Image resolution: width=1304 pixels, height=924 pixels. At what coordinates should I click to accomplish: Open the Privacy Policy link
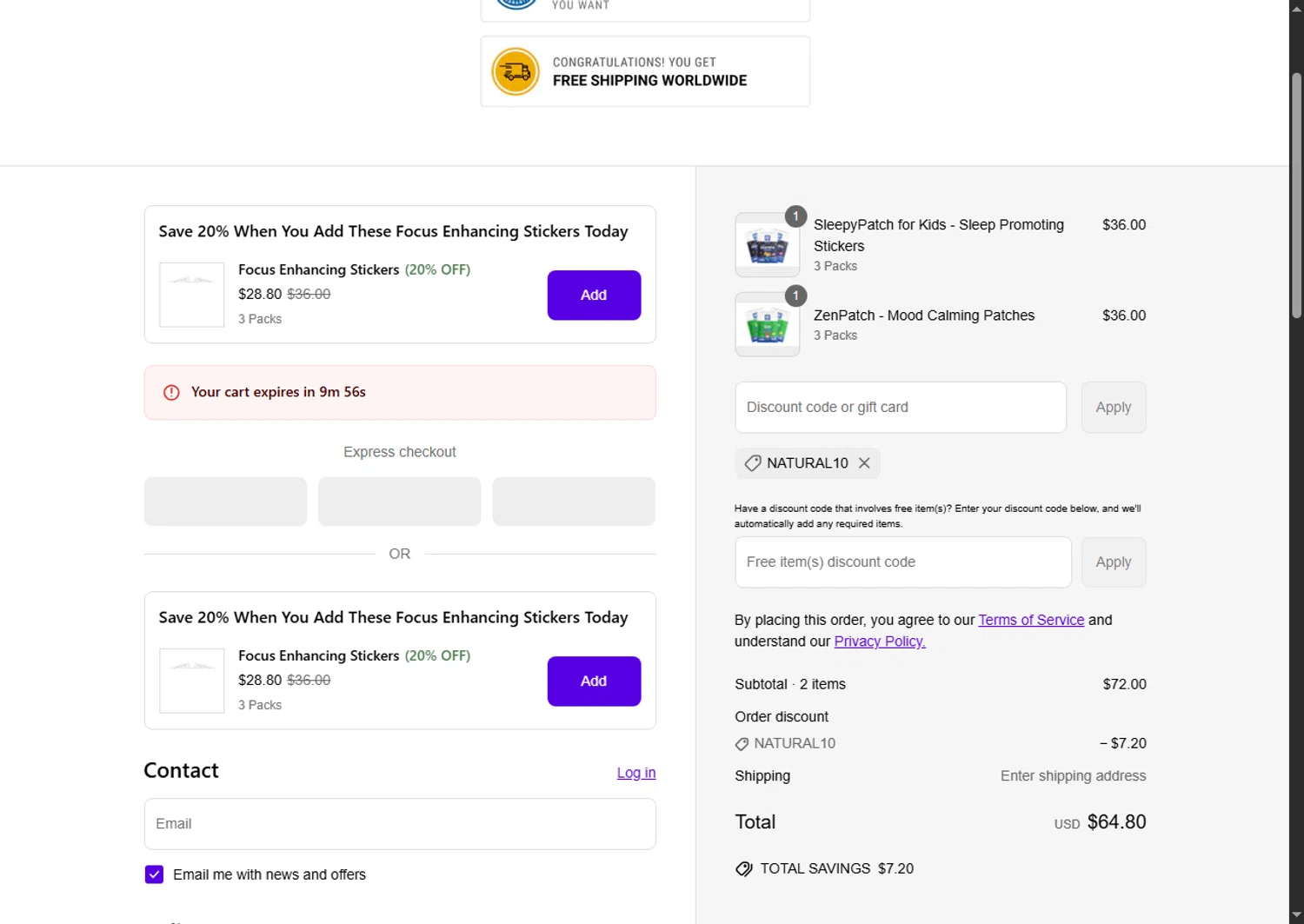(x=880, y=641)
